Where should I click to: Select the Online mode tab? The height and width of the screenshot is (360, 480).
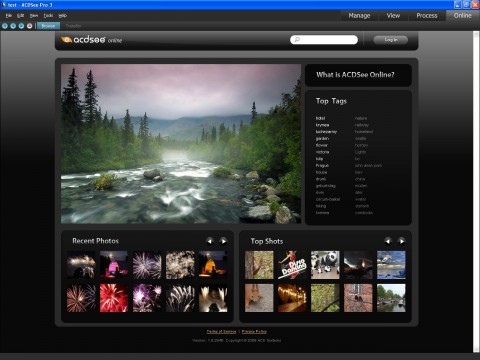point(463,16)
